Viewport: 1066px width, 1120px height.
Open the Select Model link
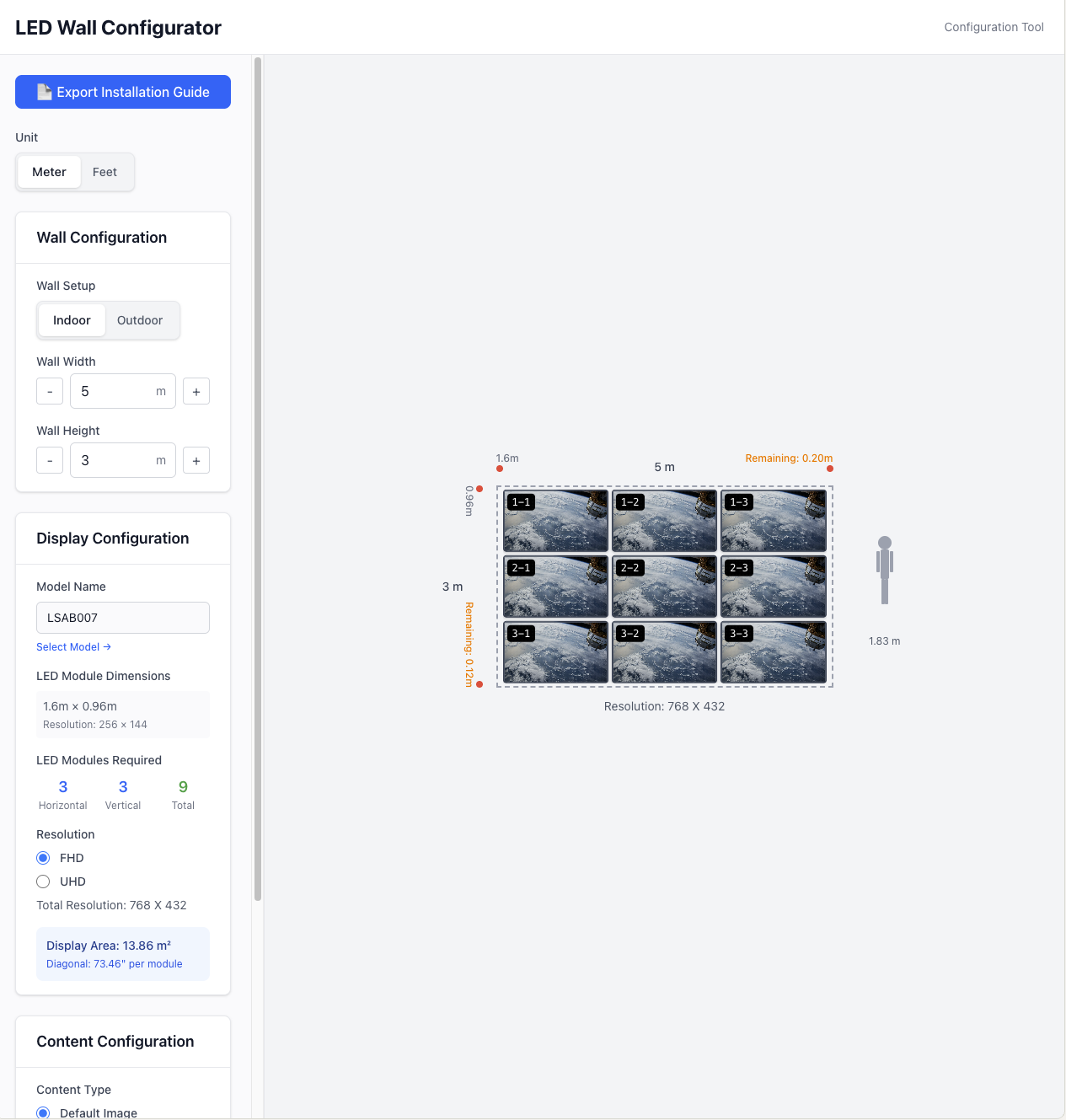tap(73, 646)
